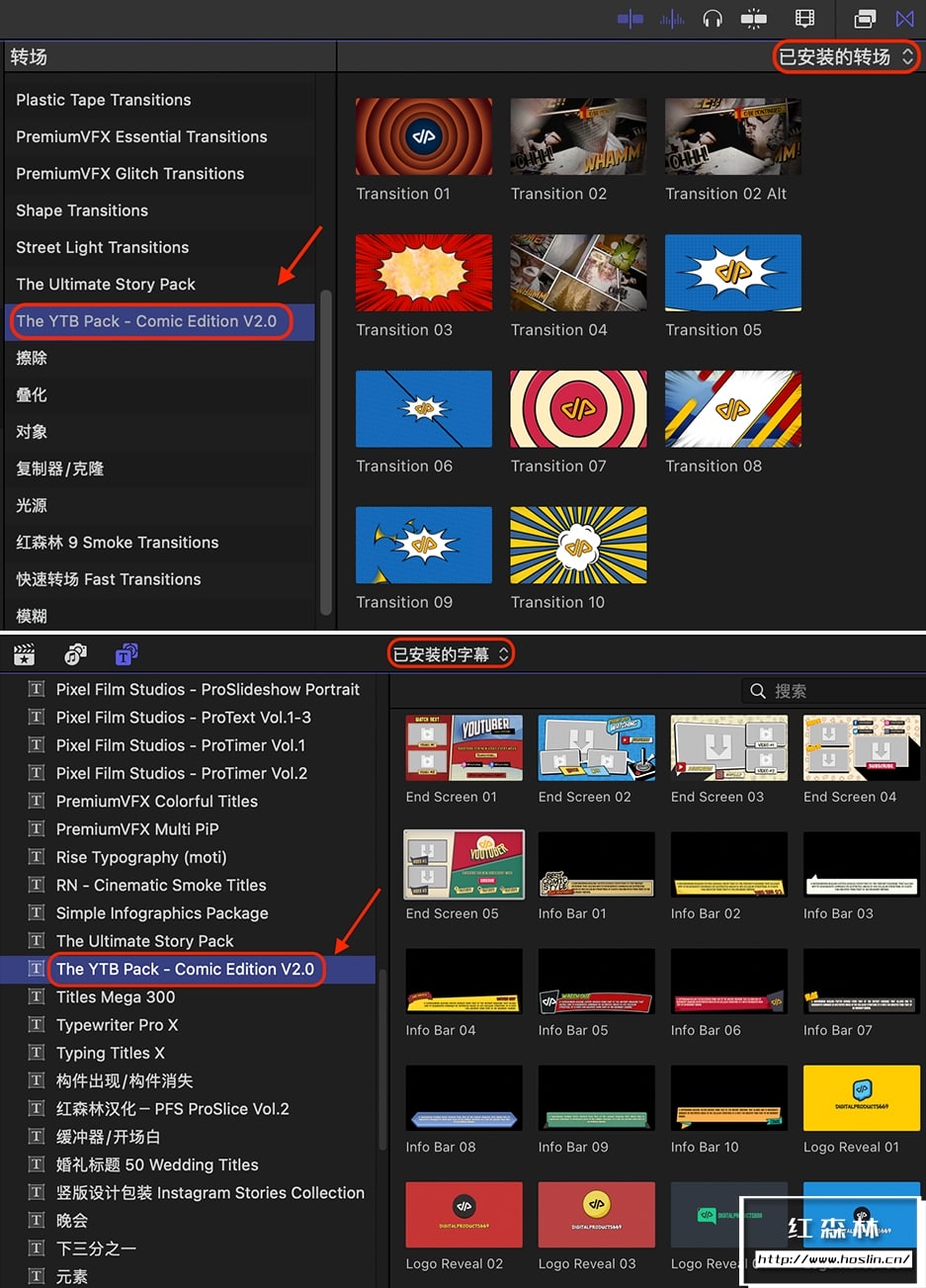Click the 搜索 search field
Image resolution: width=926 pixels, height=1288 pixels.
click(x=832, y=691)
